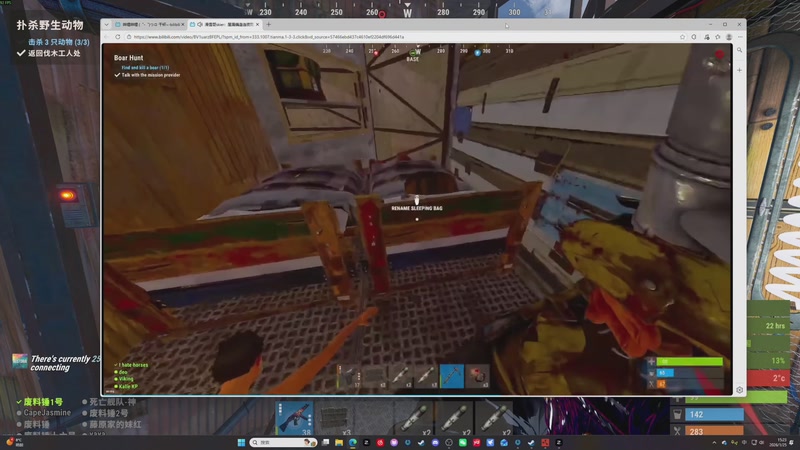
Task: Click the orange hunger bar showing 283
Action: (x=714, y=432)
